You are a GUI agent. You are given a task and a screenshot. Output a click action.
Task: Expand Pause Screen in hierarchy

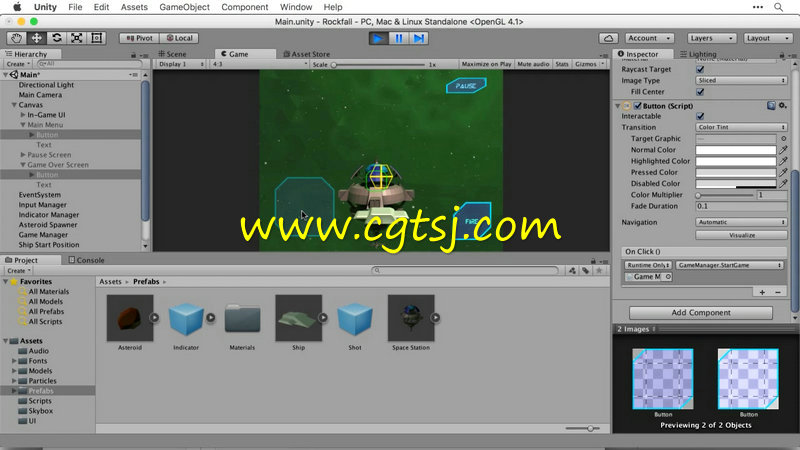[x=23, y=155]
